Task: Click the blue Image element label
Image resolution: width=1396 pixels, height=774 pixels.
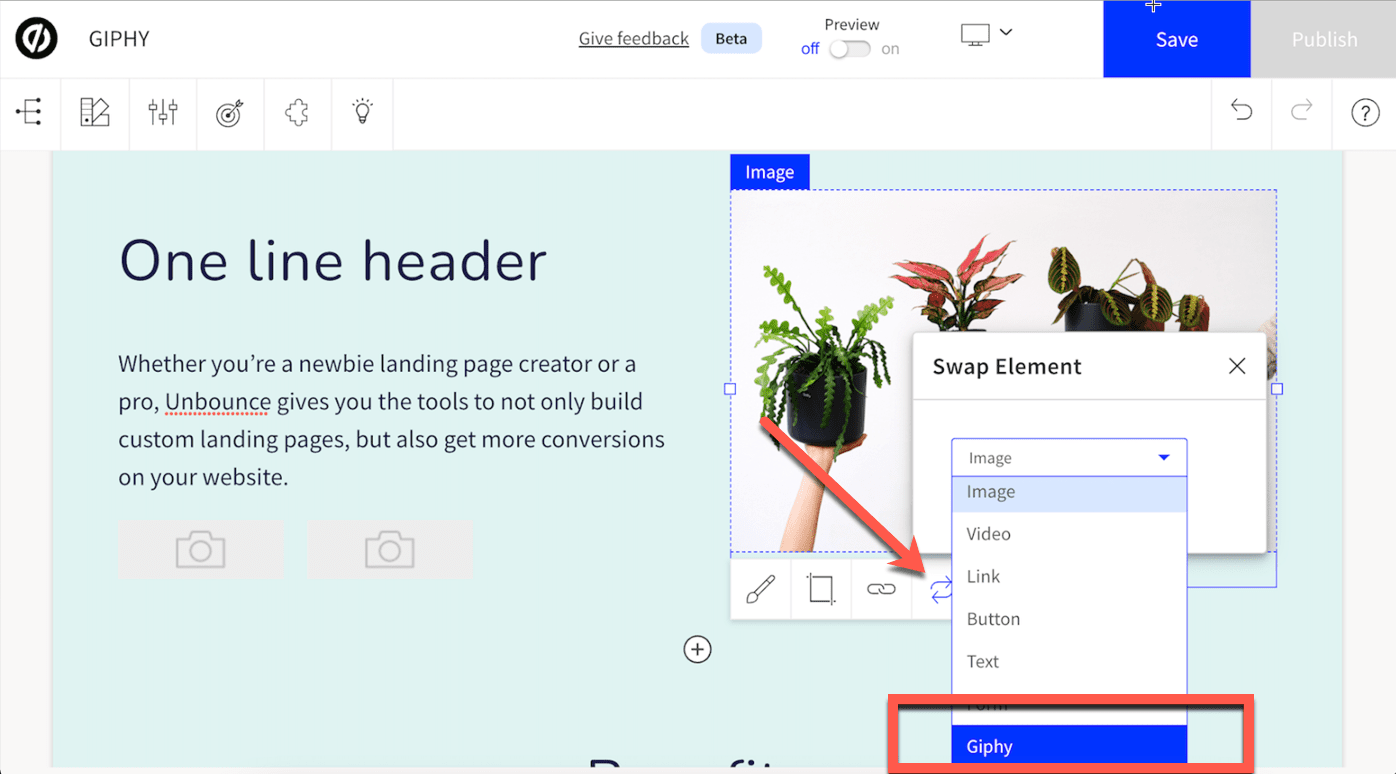Action: click(769, 172)
